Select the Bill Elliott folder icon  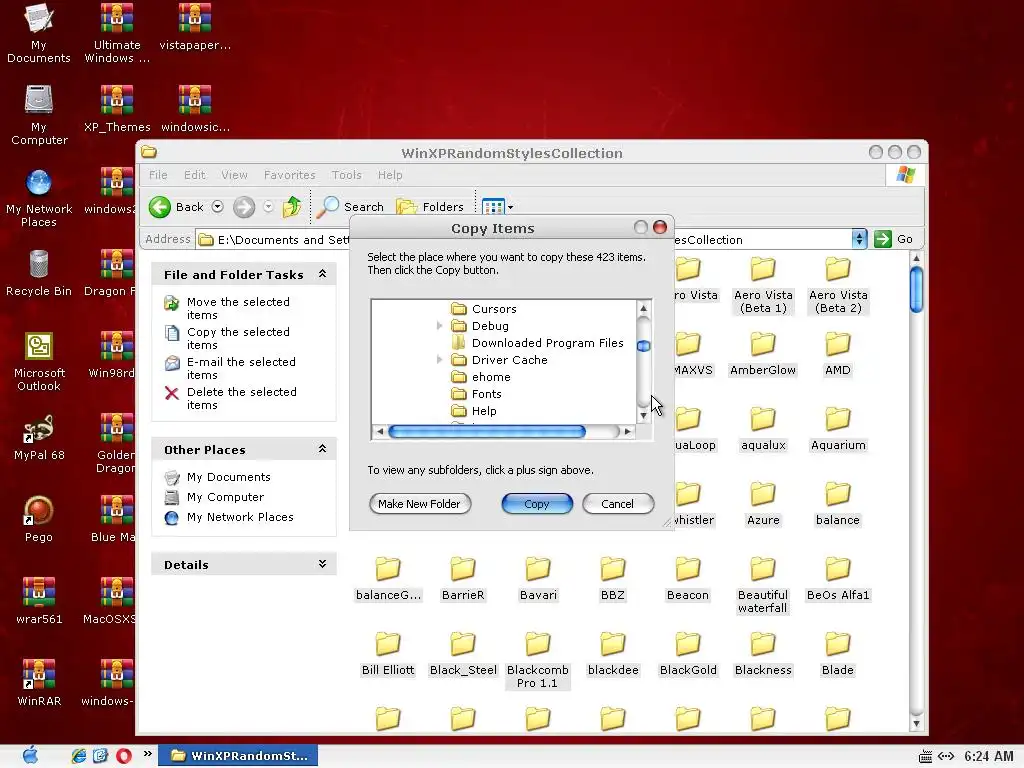tap(388, 644)
